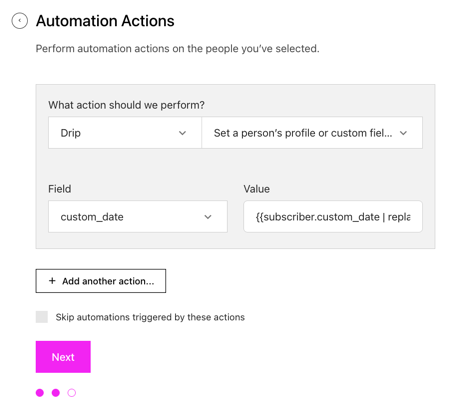459x412 pixels.
Task: Open the Drip action source dropdown
Action: click(x=125, y=133)
